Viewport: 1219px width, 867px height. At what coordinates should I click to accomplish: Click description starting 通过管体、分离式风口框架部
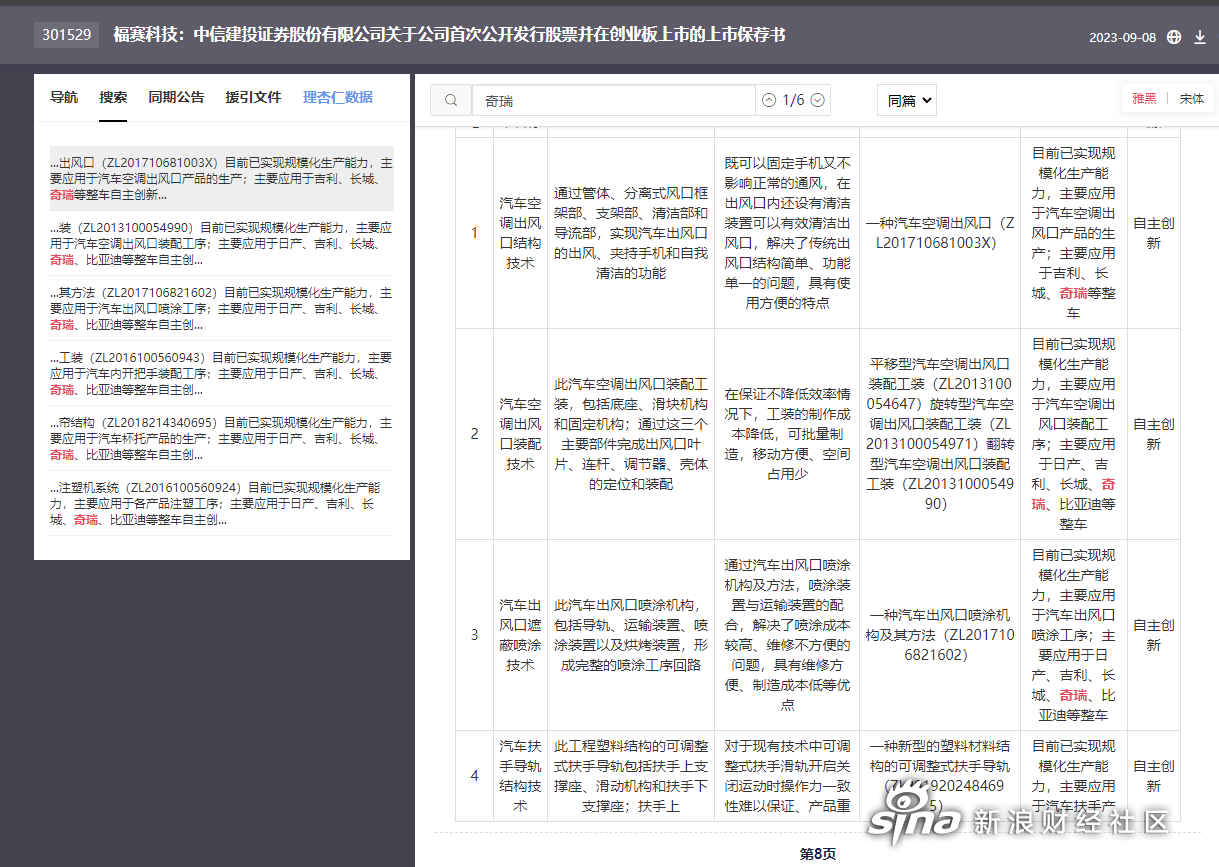click(631, 233)
